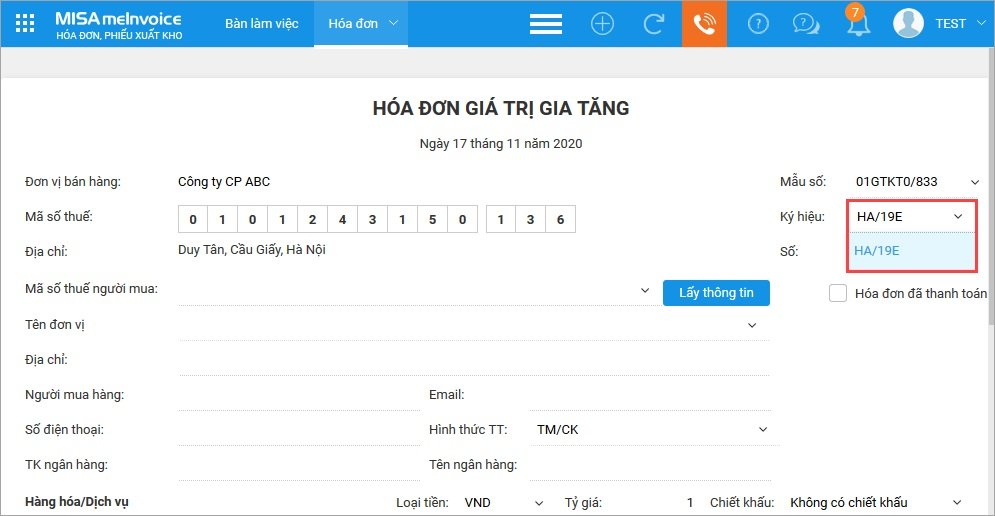
Task: Click the Tên ngân hàng input field
Action: pos(650,465)
